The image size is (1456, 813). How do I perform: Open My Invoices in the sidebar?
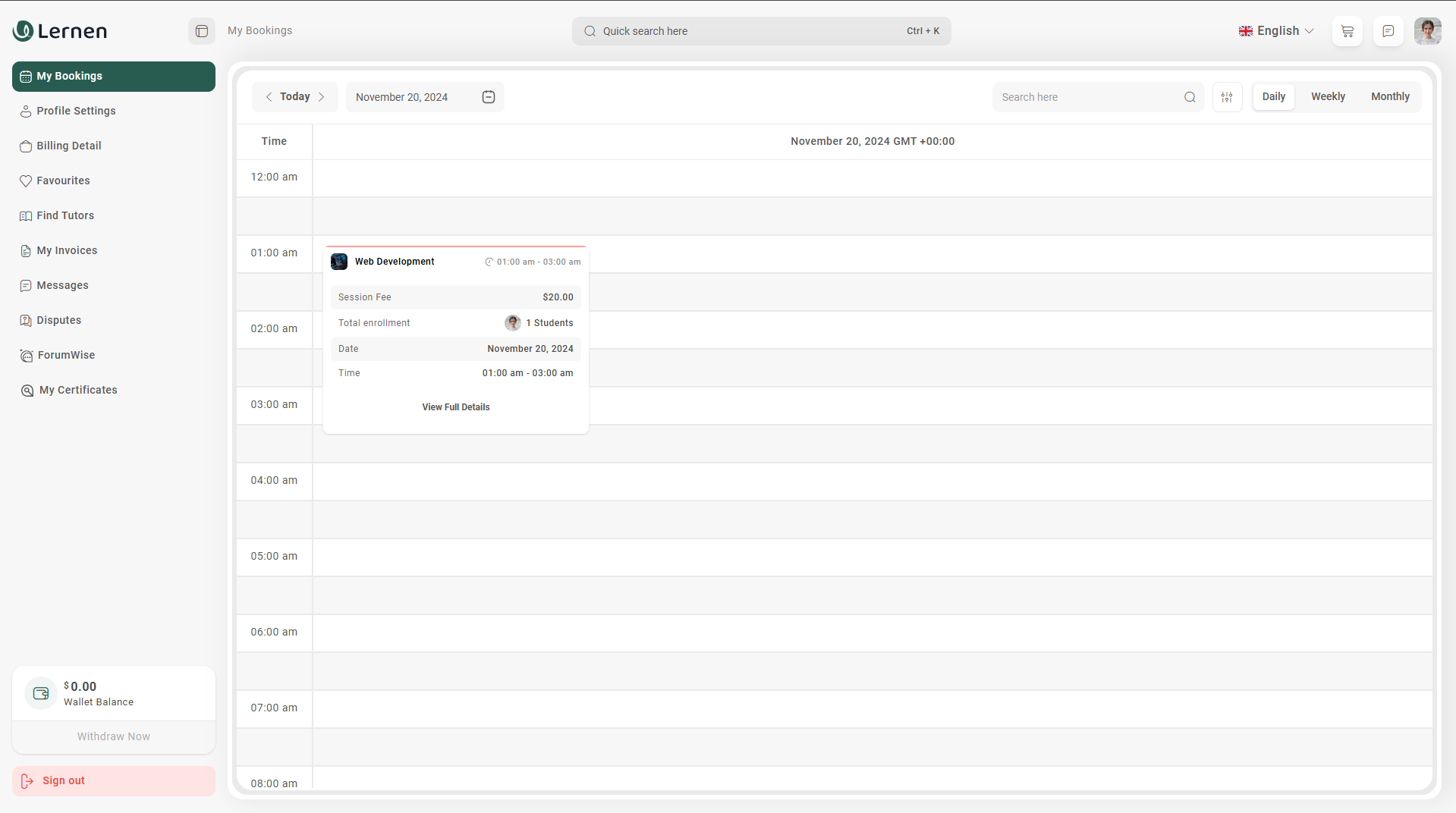tap(67, 250)
